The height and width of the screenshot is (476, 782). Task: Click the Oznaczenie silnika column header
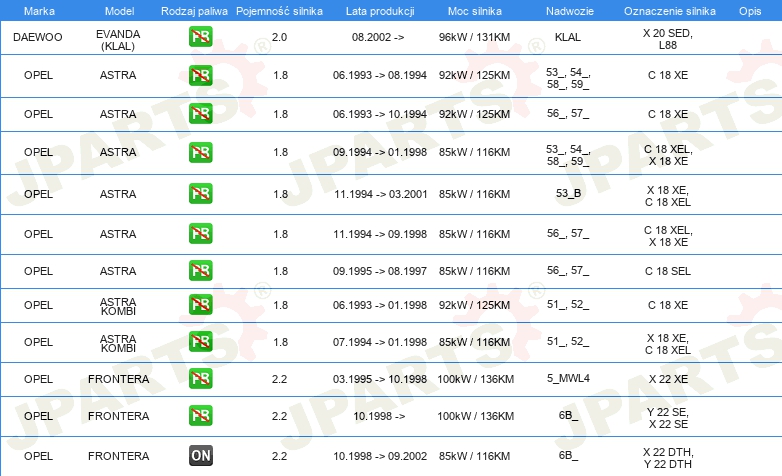669,11
